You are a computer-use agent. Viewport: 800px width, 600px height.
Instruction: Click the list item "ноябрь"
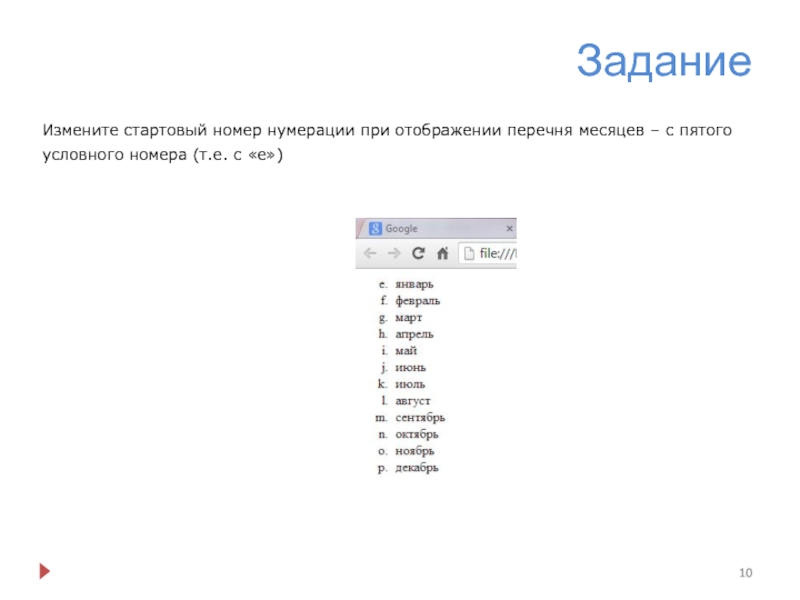tap(415, 451)
